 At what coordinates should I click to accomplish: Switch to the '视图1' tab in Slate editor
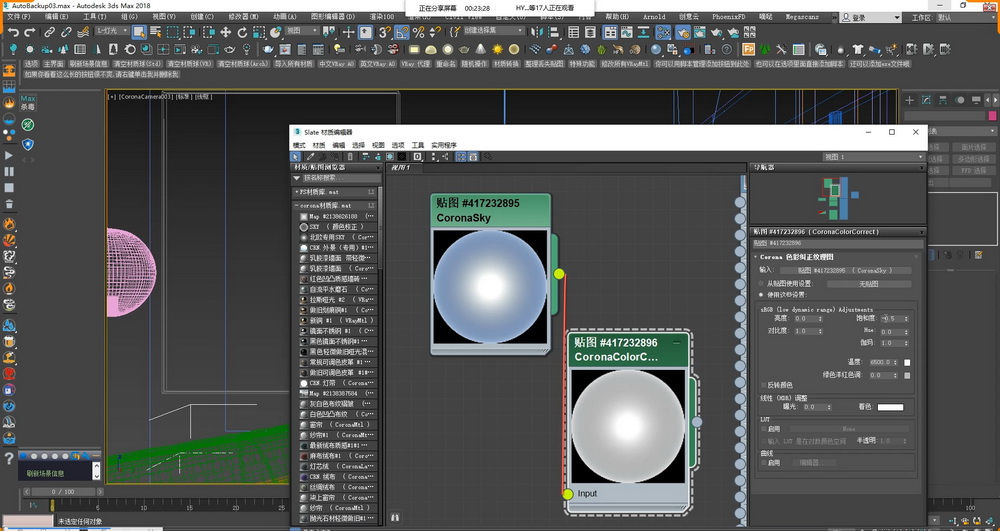(x=401, y=168)
